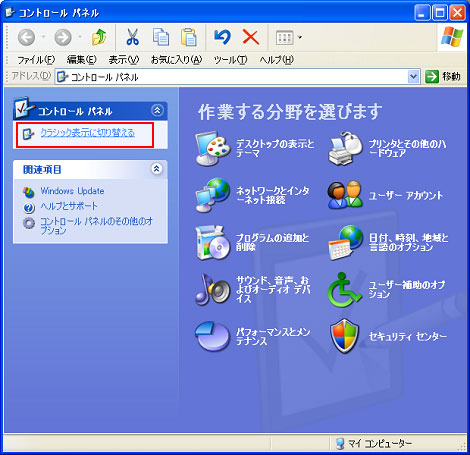Click the security center shield icon
This screenshot has width=470, height=455.
345,336
